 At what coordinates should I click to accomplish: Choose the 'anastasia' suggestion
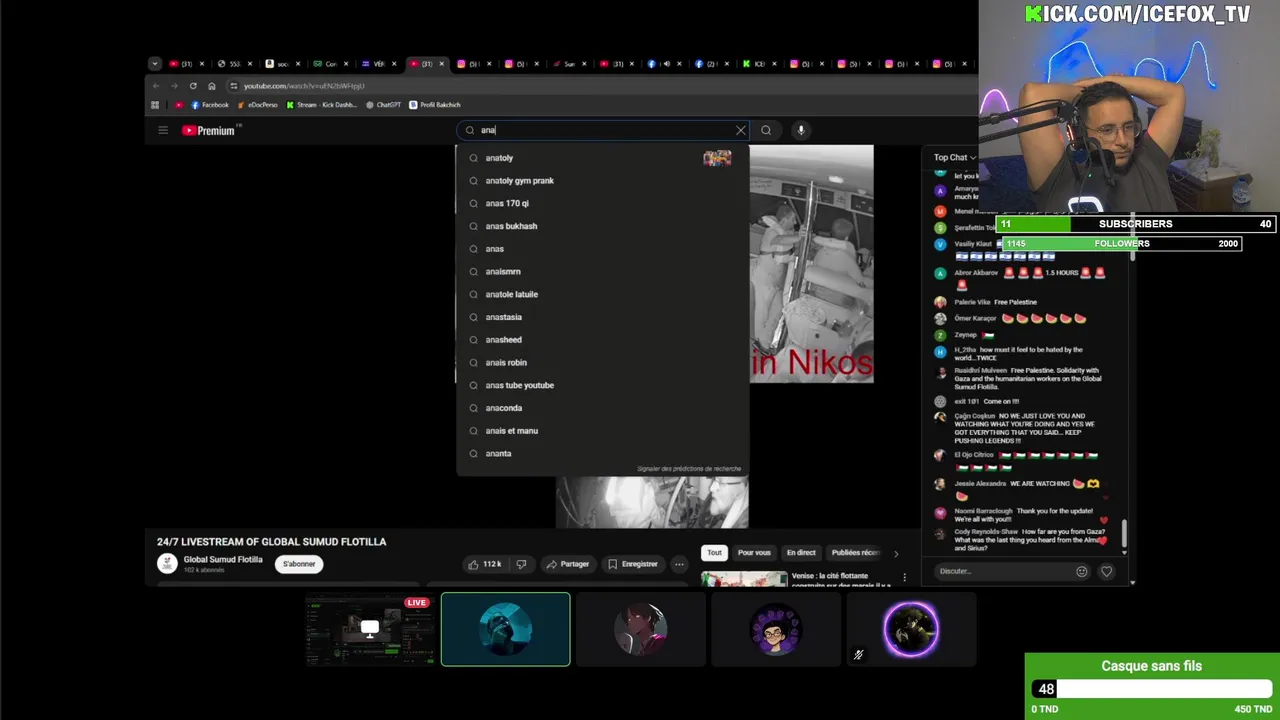click(603, 317)
